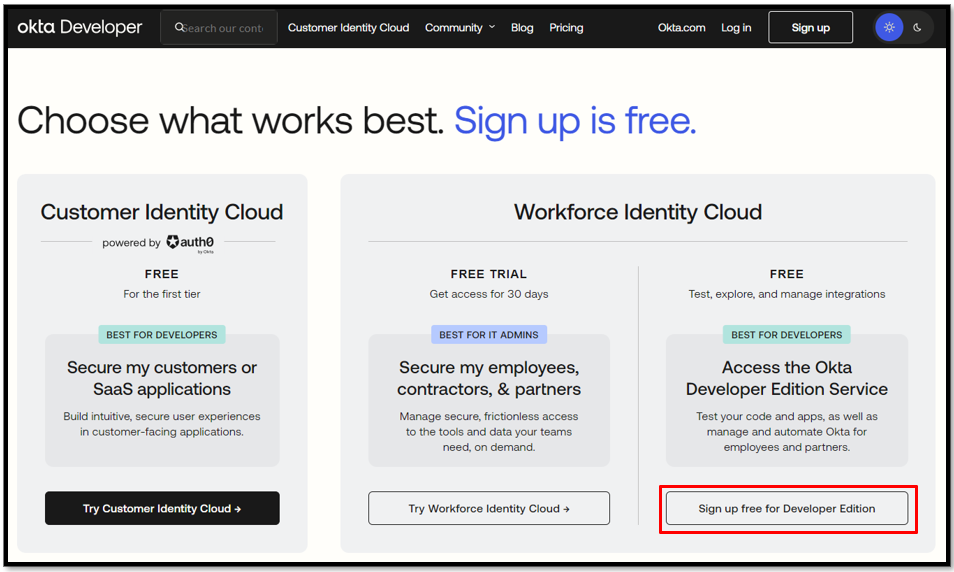Click the 'Sign up is free.' headline text
The image size is (954, 572).
(575, 120)
